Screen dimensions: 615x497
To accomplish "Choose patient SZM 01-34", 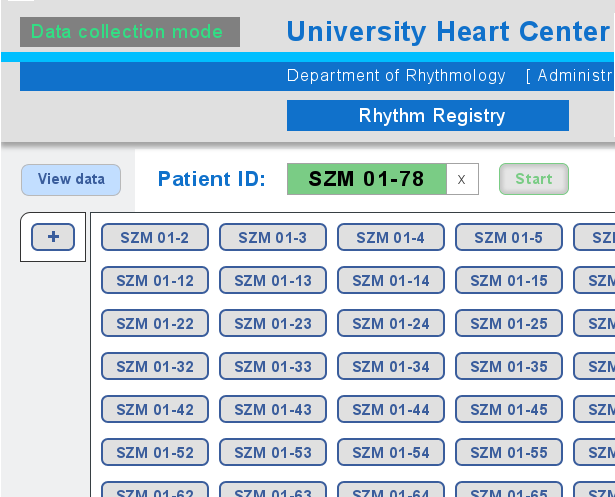I will pyautogui.click(x=391, y=367).
